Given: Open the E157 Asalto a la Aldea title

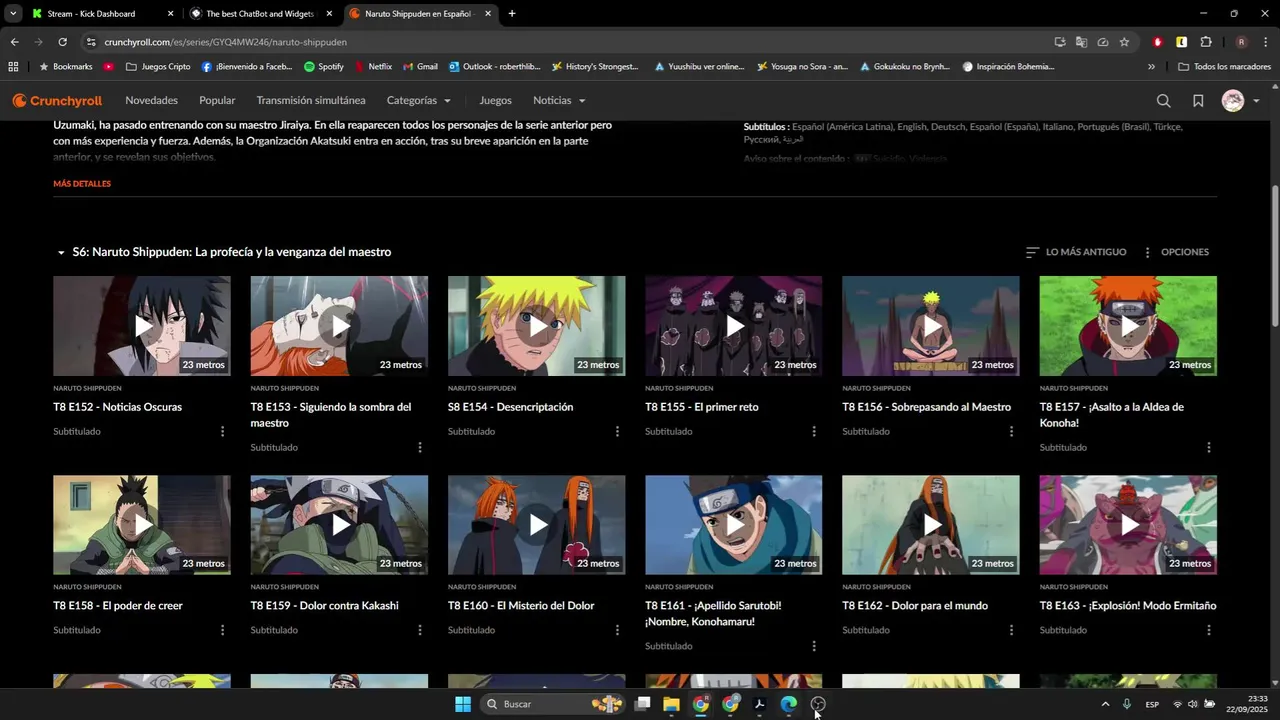Looking at the screenshot, I should 1111,415.
